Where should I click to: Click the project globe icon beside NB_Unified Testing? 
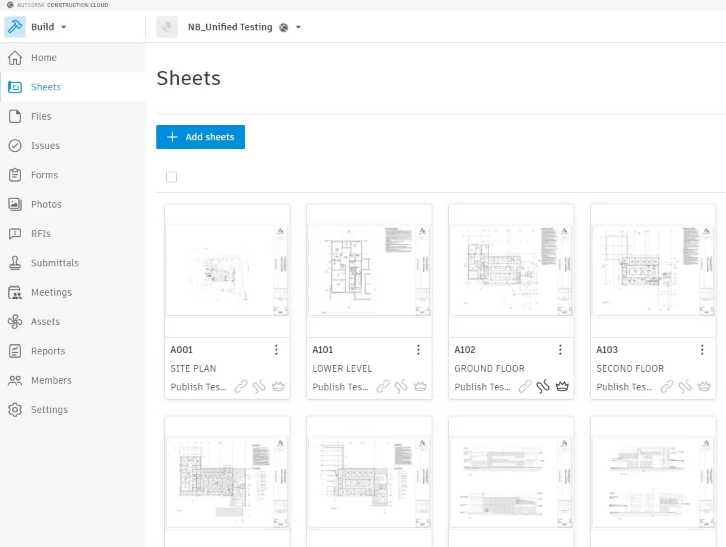coord(284,27)
